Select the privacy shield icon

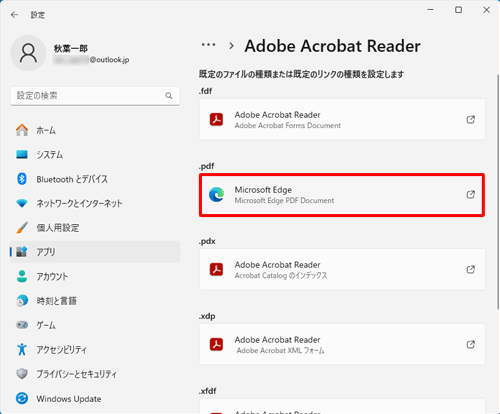point(22,374)
